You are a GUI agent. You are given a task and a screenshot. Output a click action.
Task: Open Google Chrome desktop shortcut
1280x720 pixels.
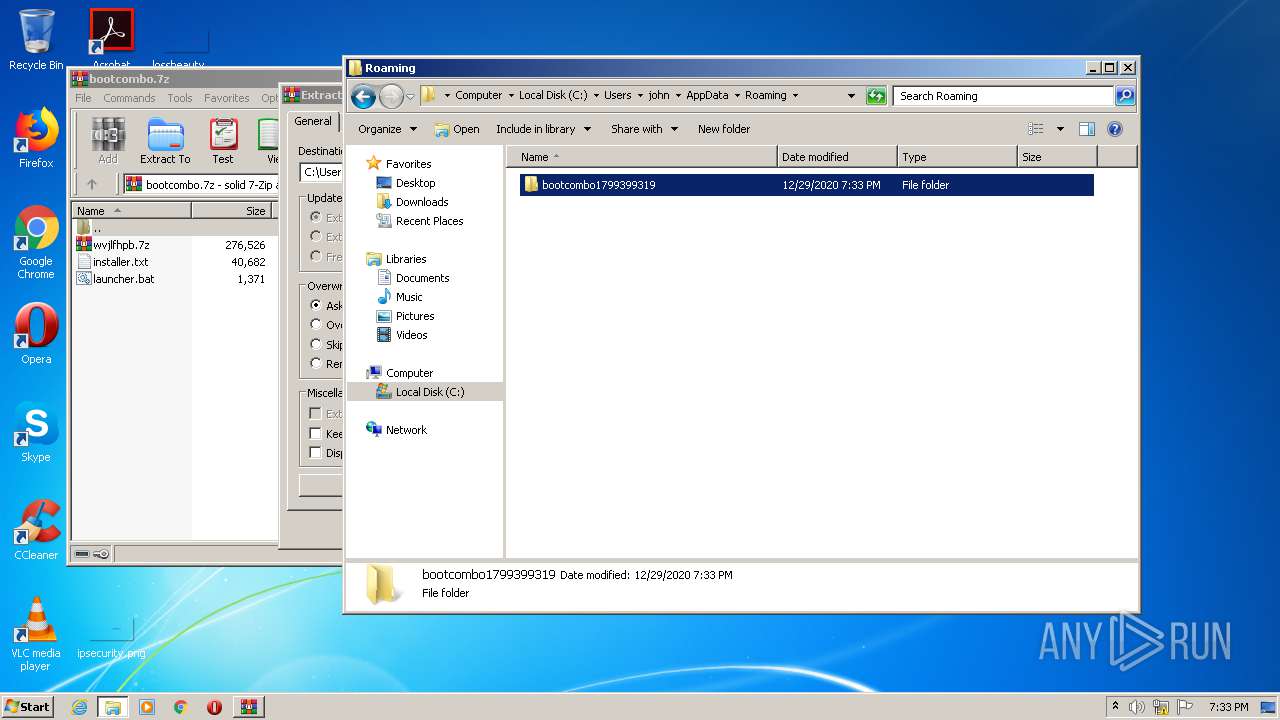tap(36, 243)
